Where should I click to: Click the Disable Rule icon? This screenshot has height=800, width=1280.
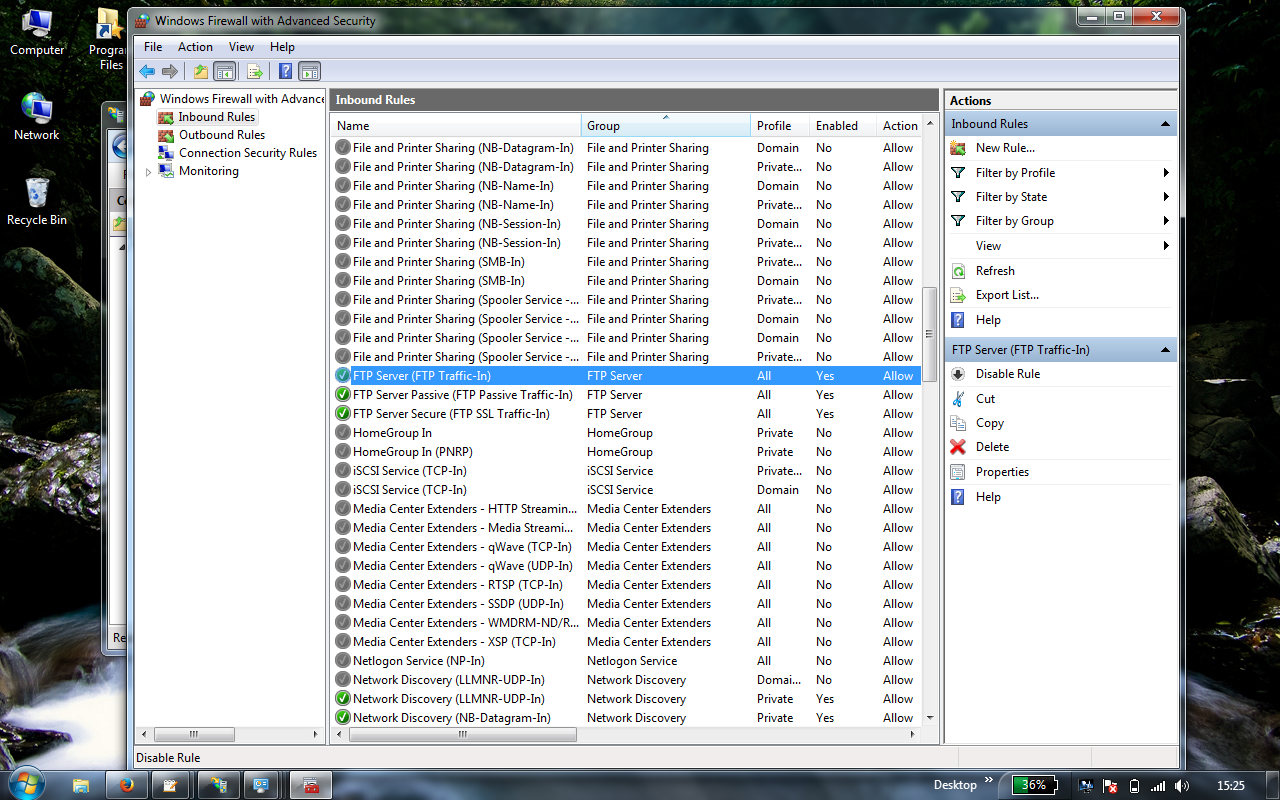958,374
